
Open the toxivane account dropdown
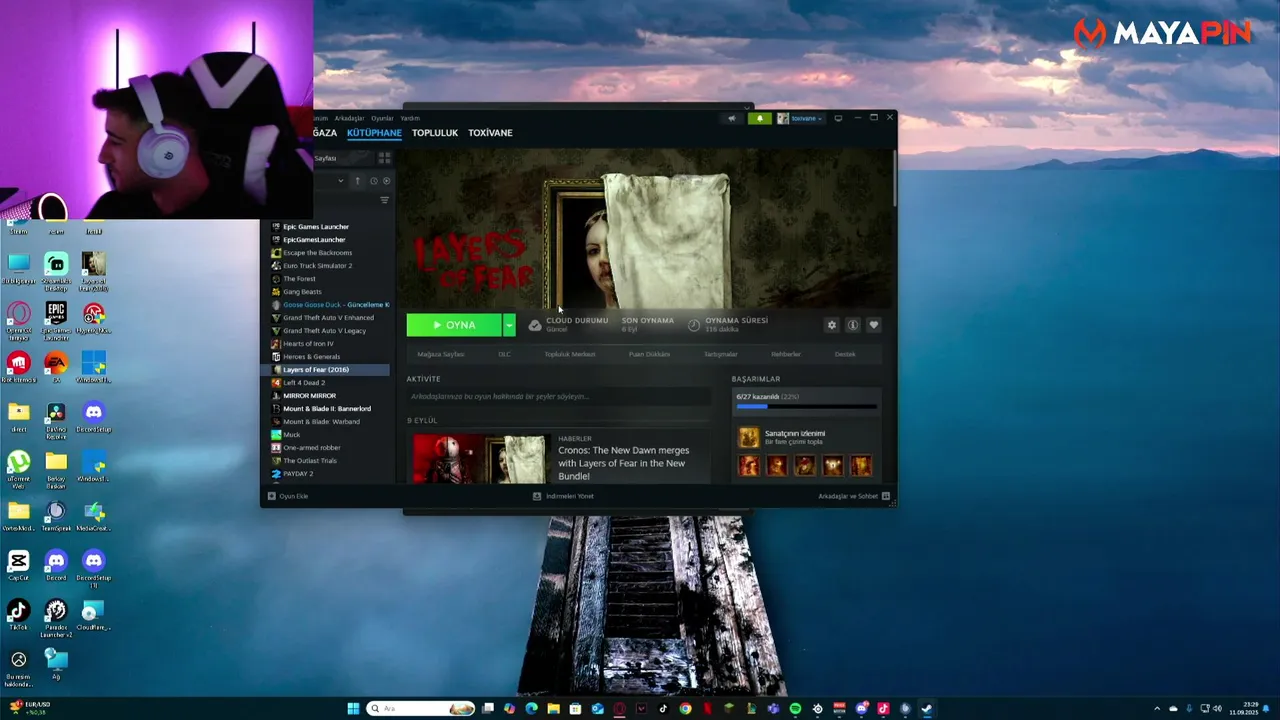800,118
